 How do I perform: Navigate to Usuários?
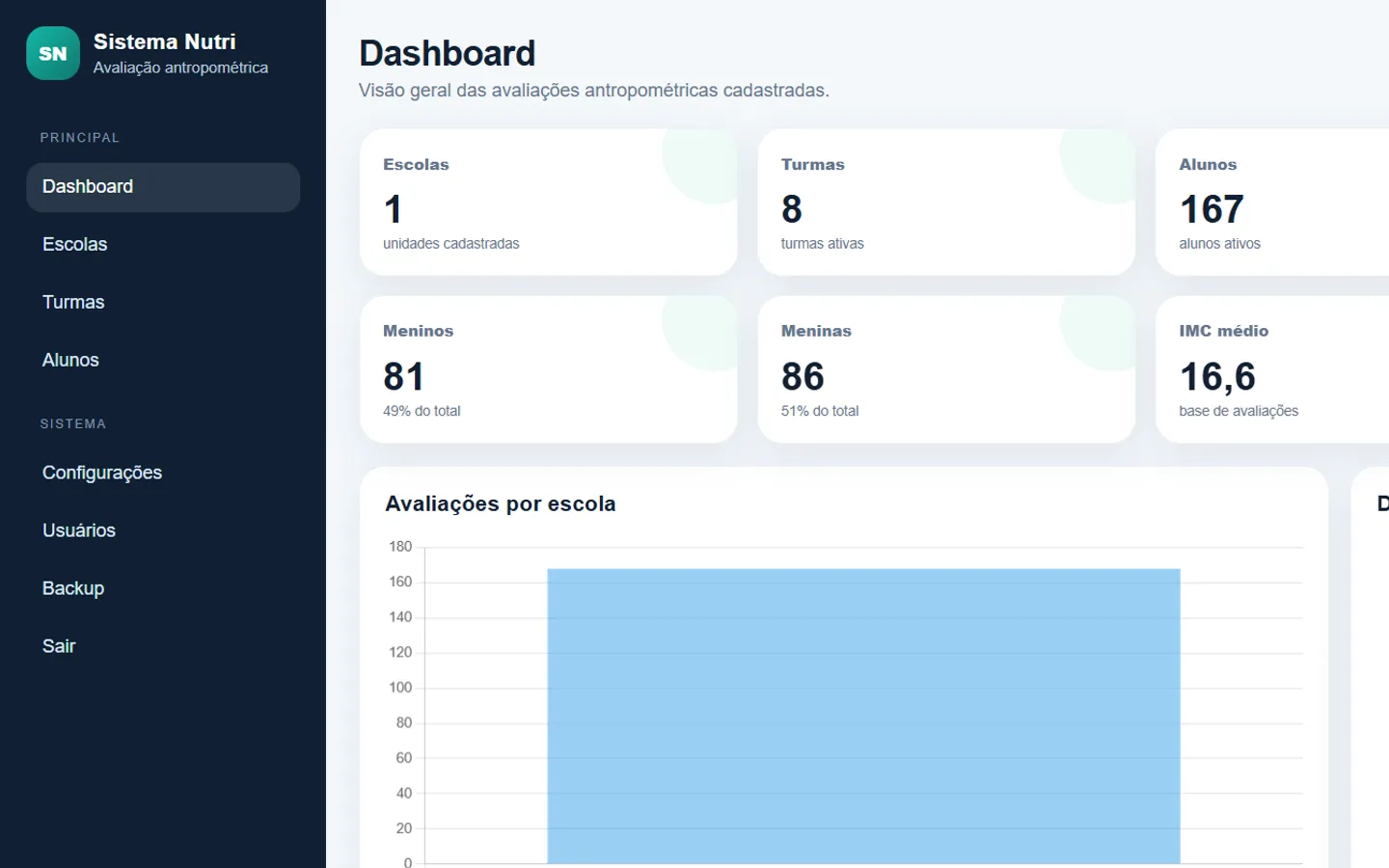(163, 531)
